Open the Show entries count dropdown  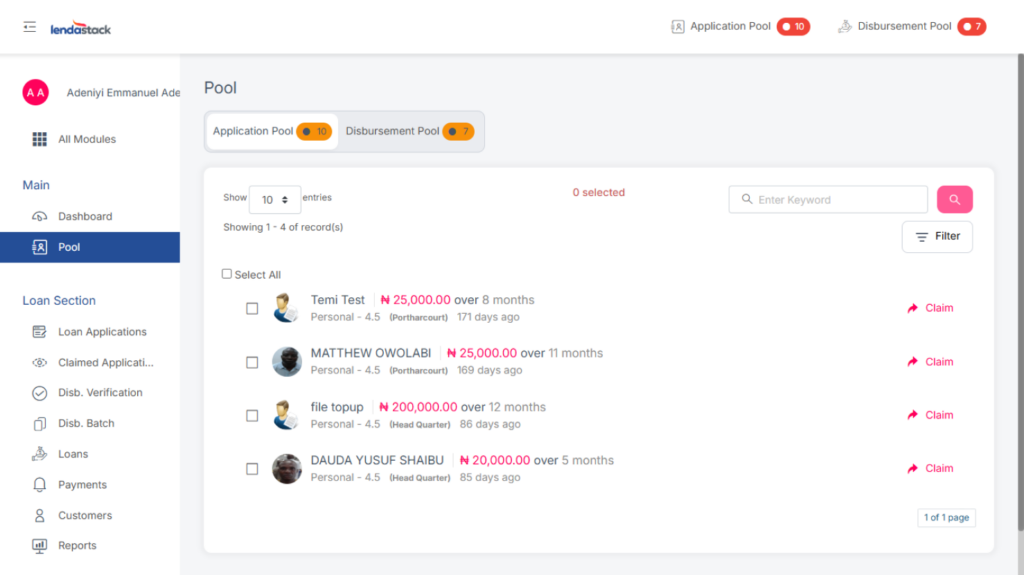click(x=274, y=200)
